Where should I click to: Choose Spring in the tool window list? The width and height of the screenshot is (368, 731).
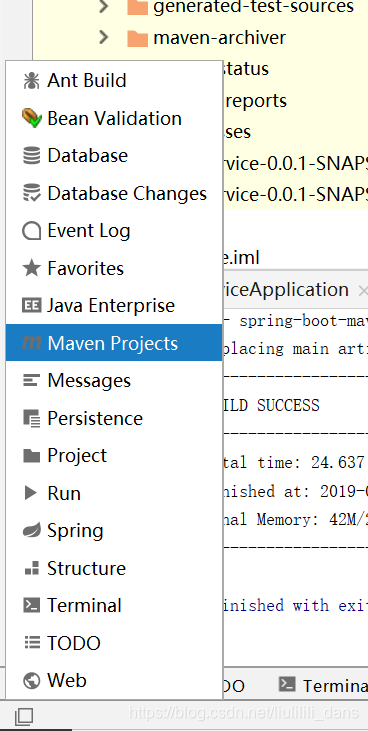click(114, 531)
